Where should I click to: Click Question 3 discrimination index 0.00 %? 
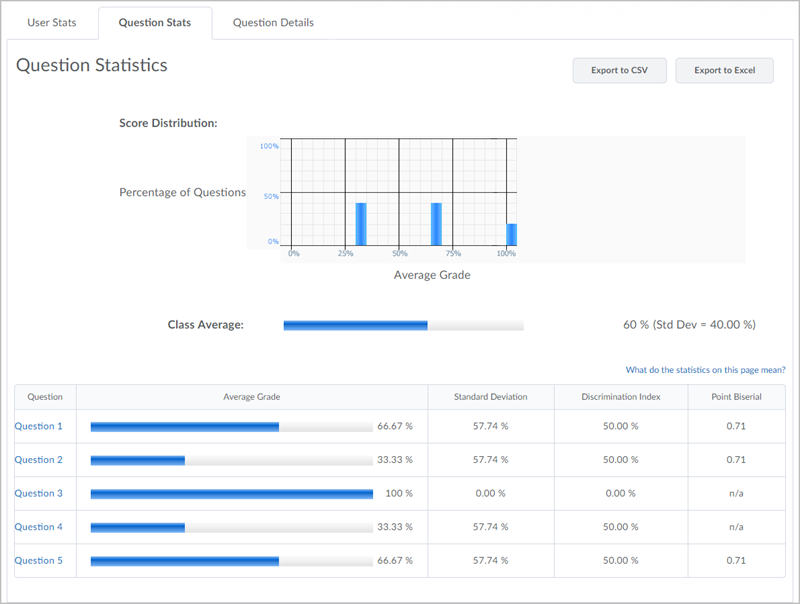coord(620,493)
